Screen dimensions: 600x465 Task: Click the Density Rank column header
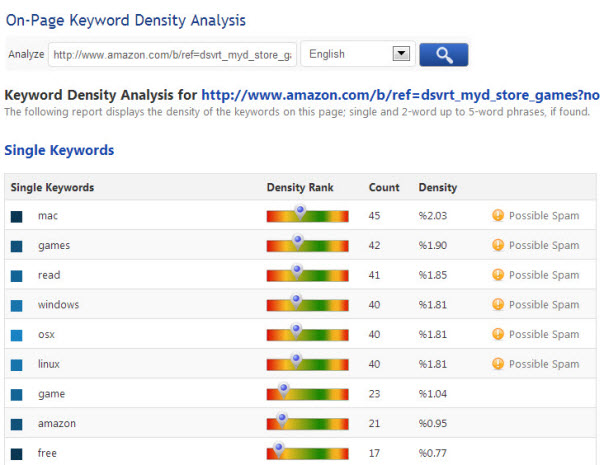point(300,187)
